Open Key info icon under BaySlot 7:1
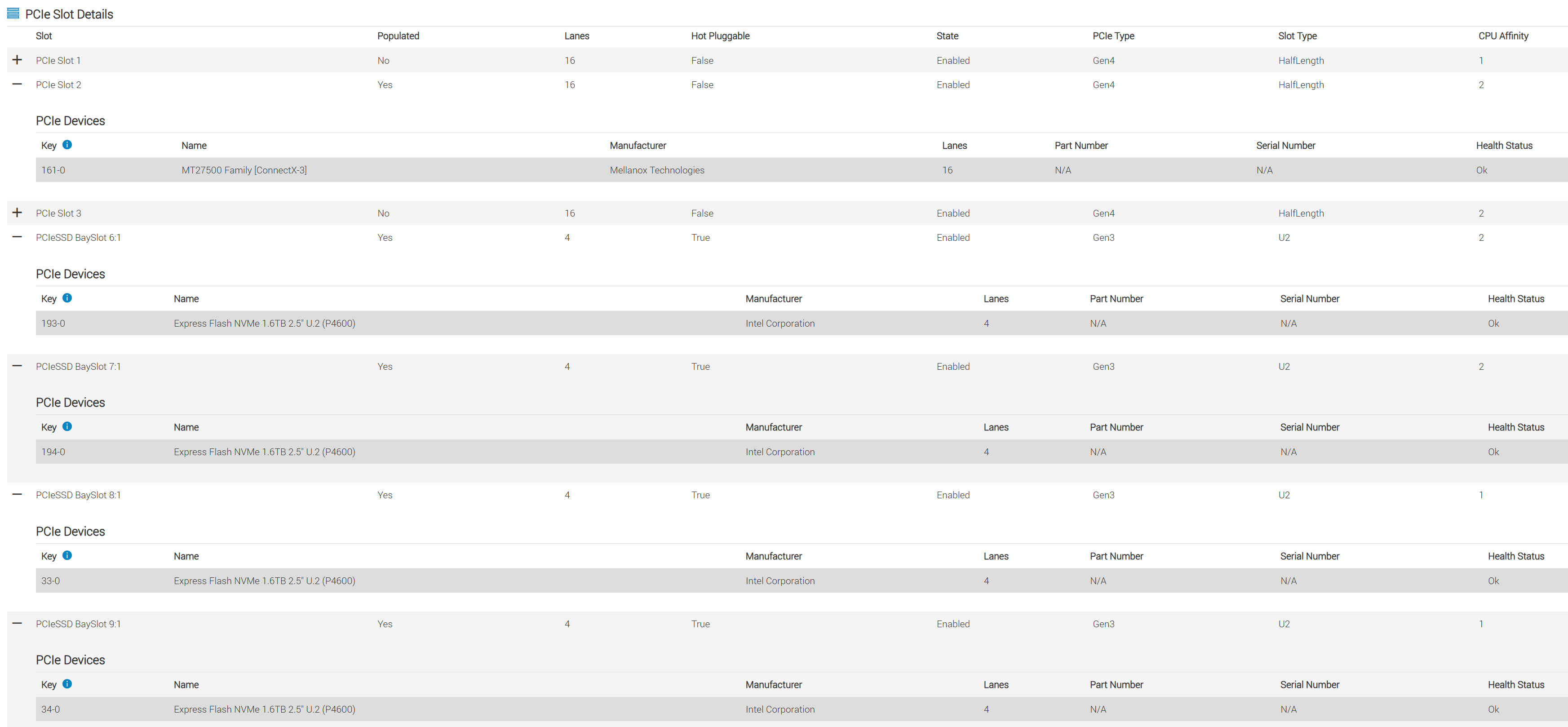The width and height of the screenshot is (1568, 727). [x=67, y=426]
